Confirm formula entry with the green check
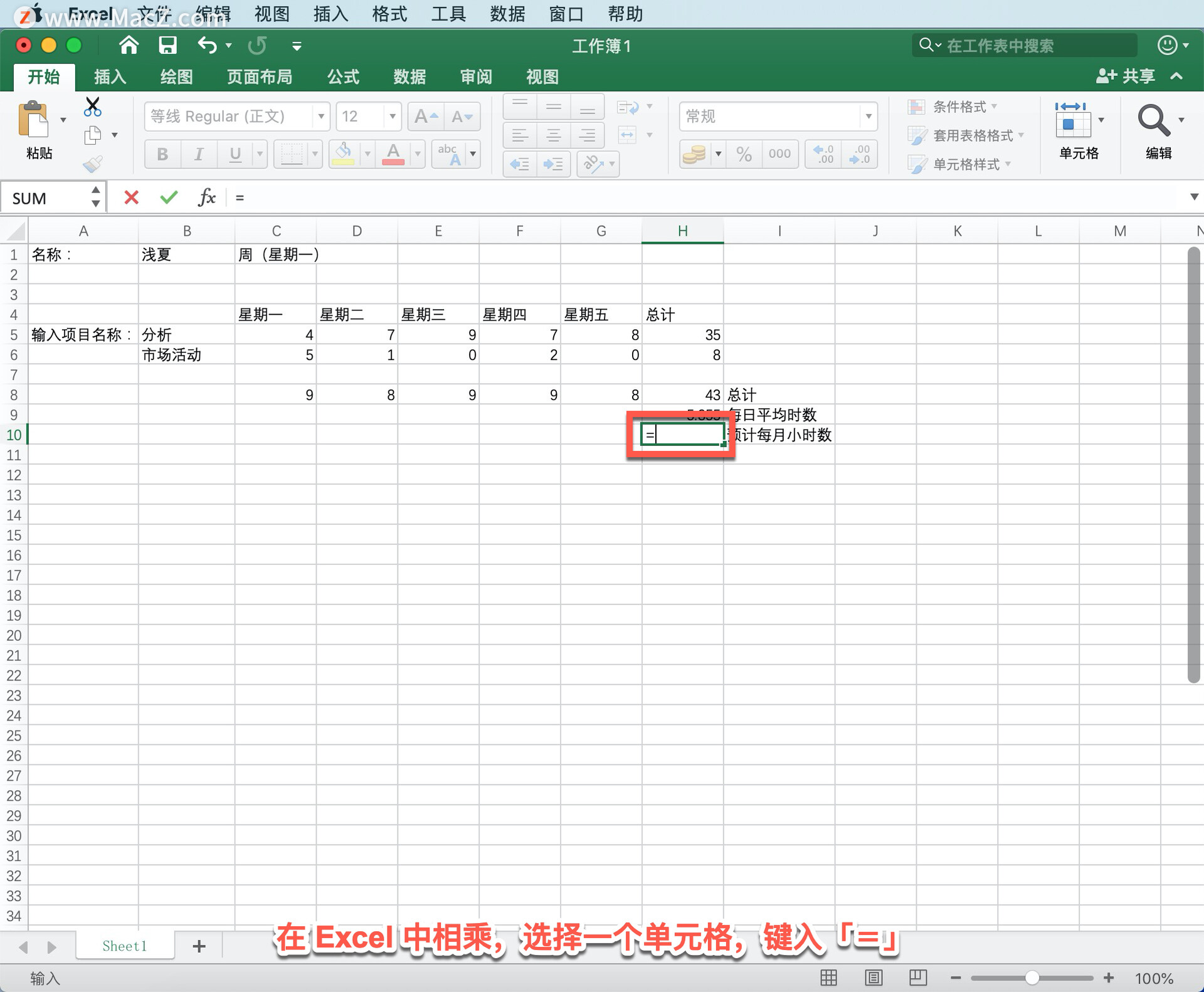The image size is (1204, 992). click(169, 198)
